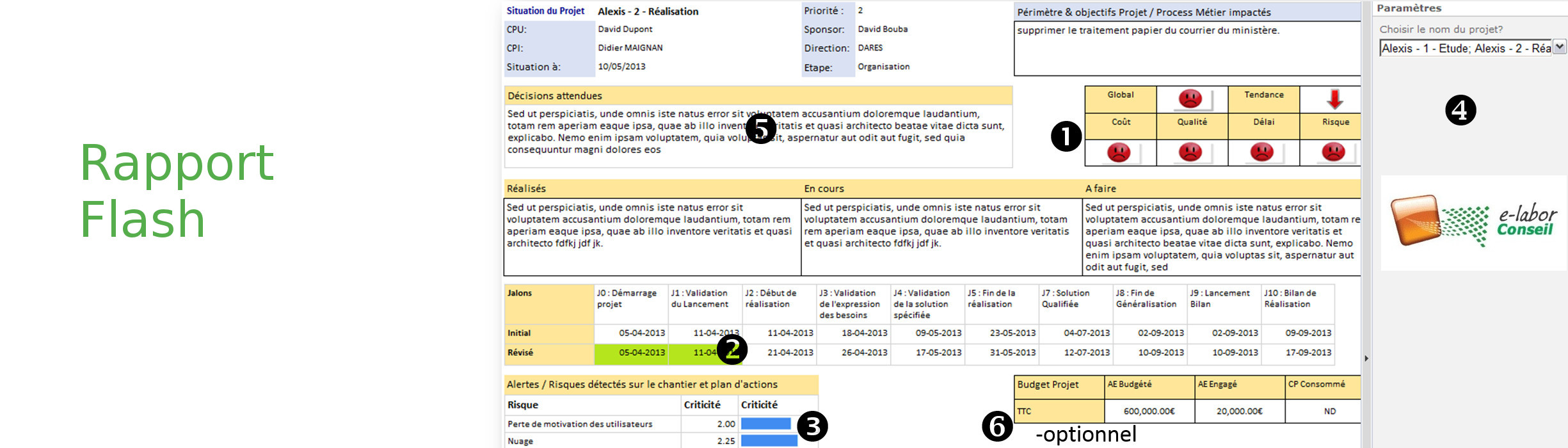This screenshot has width=1568, height=448.
Task: Click the Initial date 04-07-2013
Action: point(1087,333)
